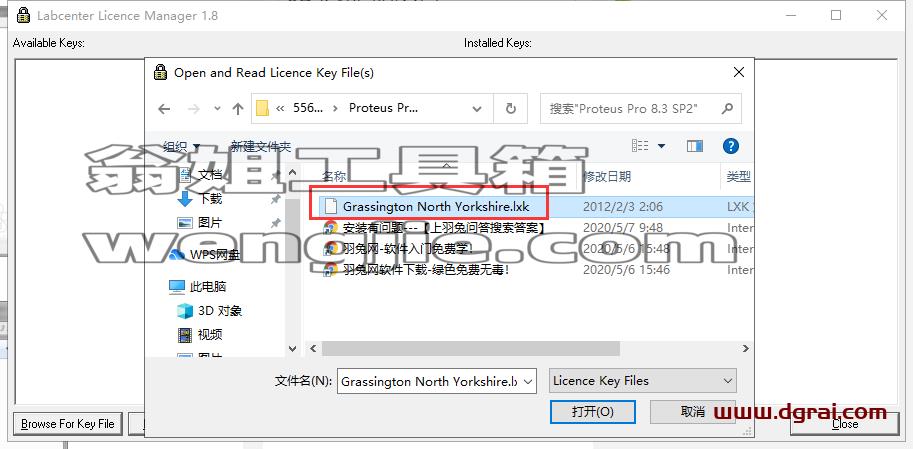Click sidebar scroll down arrow
The height and width of the screenshot is (449, 913).
tap(293, 349)
